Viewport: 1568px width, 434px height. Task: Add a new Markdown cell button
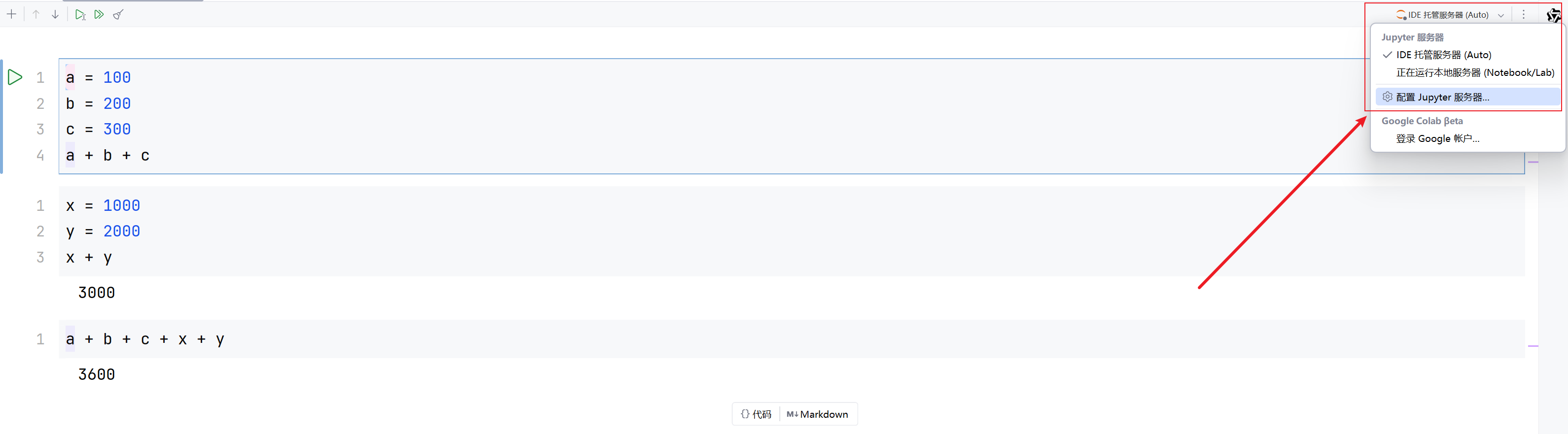click(817, 414)
